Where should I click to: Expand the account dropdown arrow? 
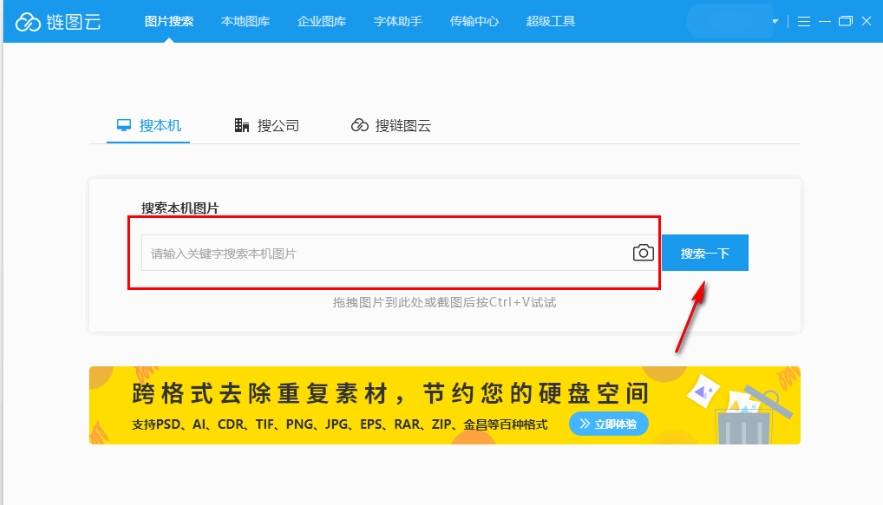point(775,21)
